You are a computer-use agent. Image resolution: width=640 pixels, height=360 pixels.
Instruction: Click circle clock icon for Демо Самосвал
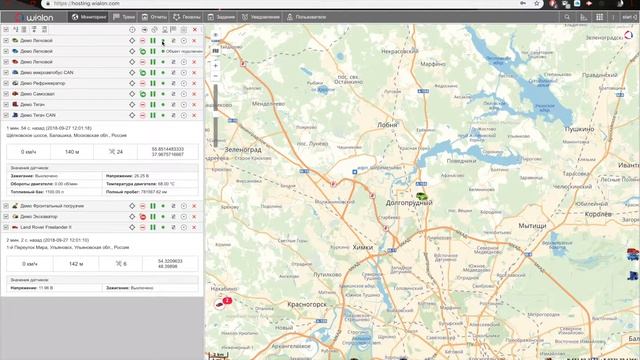coord(184,94)
